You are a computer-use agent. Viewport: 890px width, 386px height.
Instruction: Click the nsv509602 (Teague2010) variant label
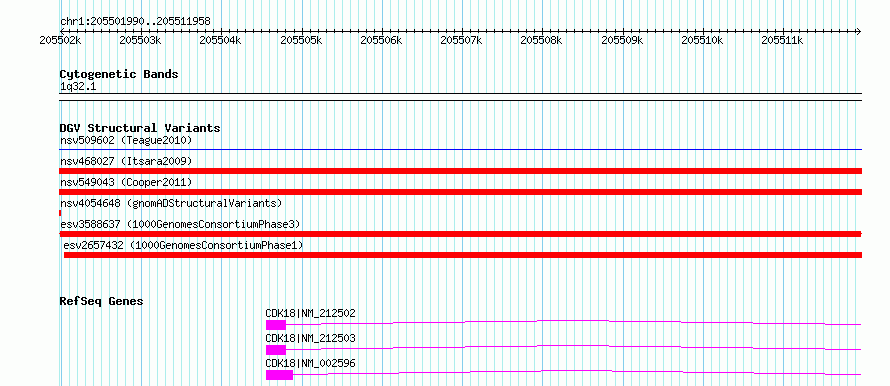pyautogui.click(x=126, y=140)
